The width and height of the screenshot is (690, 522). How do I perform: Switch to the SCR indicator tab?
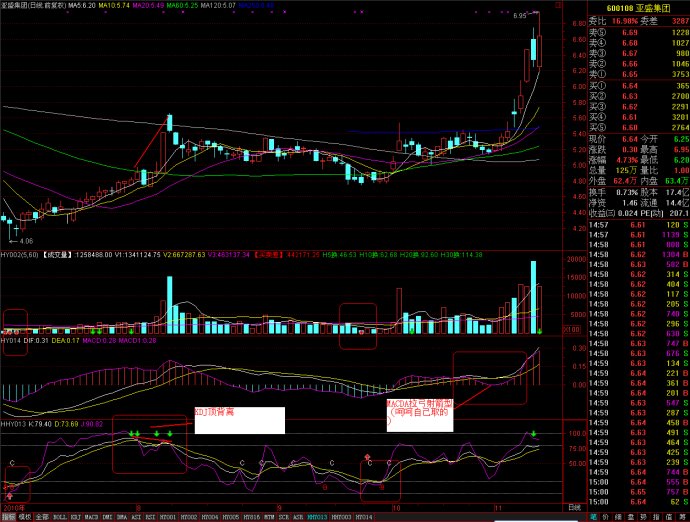tap(283, 517)
